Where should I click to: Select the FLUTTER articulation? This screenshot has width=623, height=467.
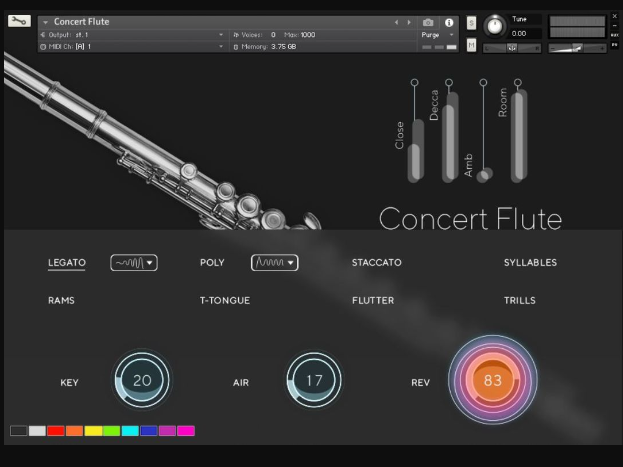[373, 300]
